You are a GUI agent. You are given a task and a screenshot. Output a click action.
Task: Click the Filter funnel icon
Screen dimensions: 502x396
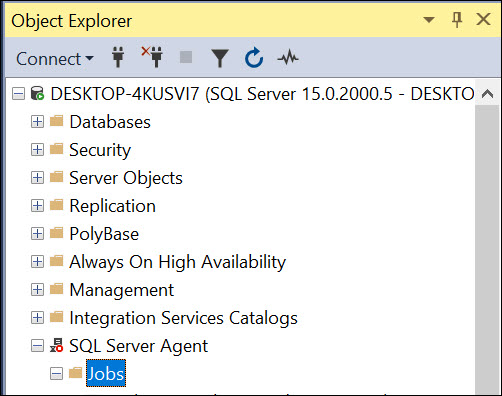tap(220, 58)
